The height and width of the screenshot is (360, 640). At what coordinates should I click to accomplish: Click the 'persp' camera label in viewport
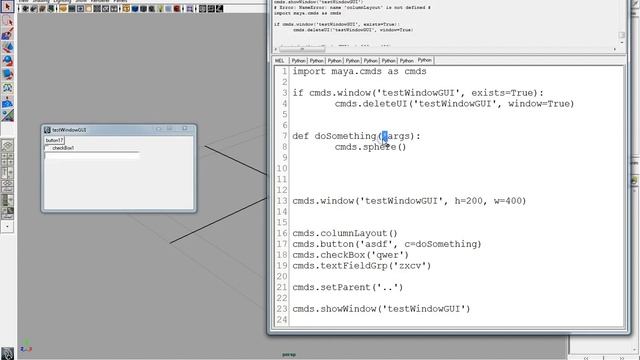pyautogui.click(x=289, y=355)
